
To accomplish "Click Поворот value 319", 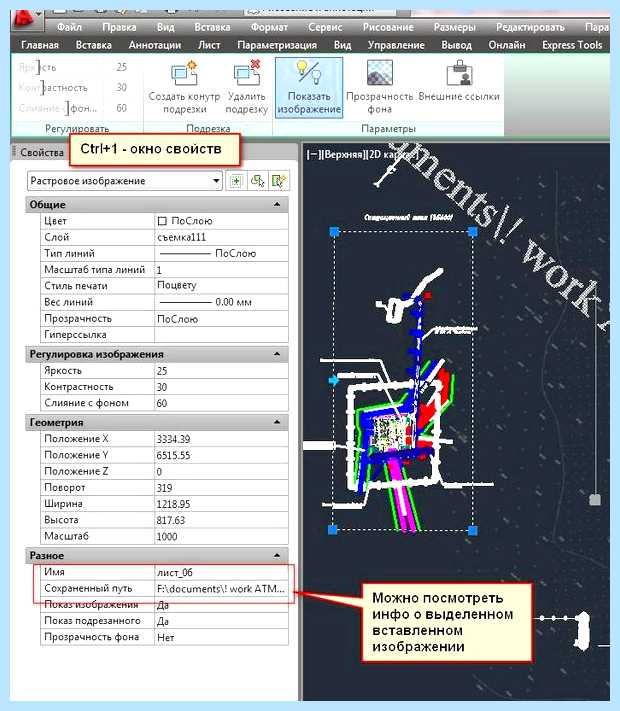I will (221, 488).
